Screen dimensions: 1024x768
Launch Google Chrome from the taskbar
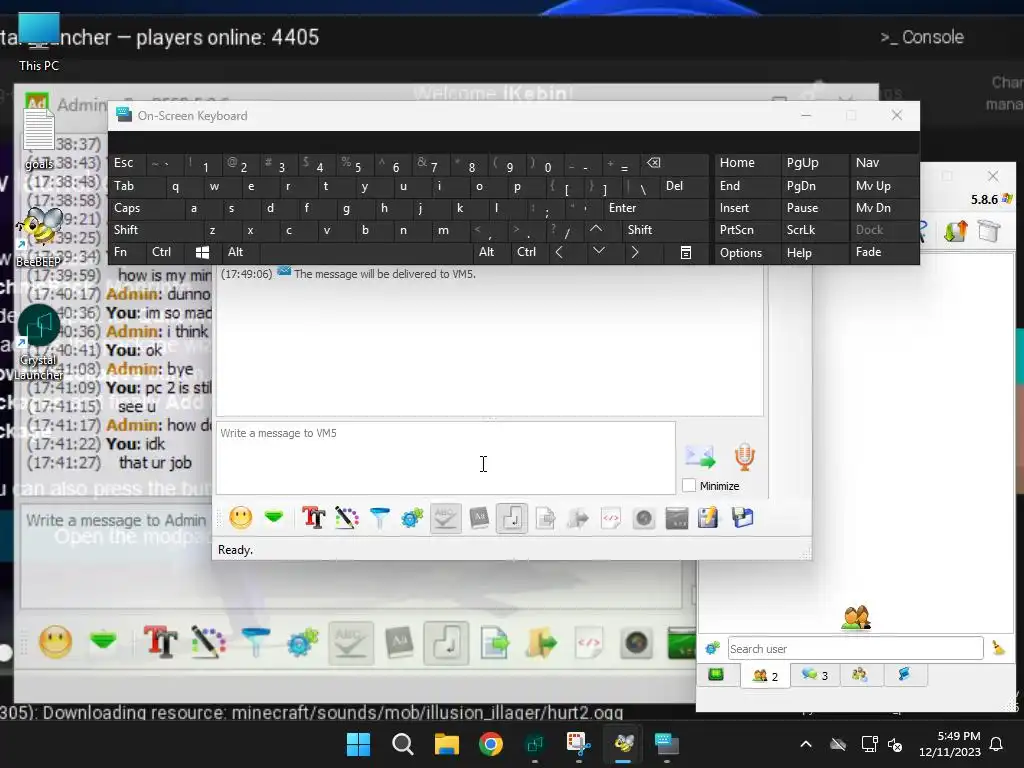coord(490,744)
